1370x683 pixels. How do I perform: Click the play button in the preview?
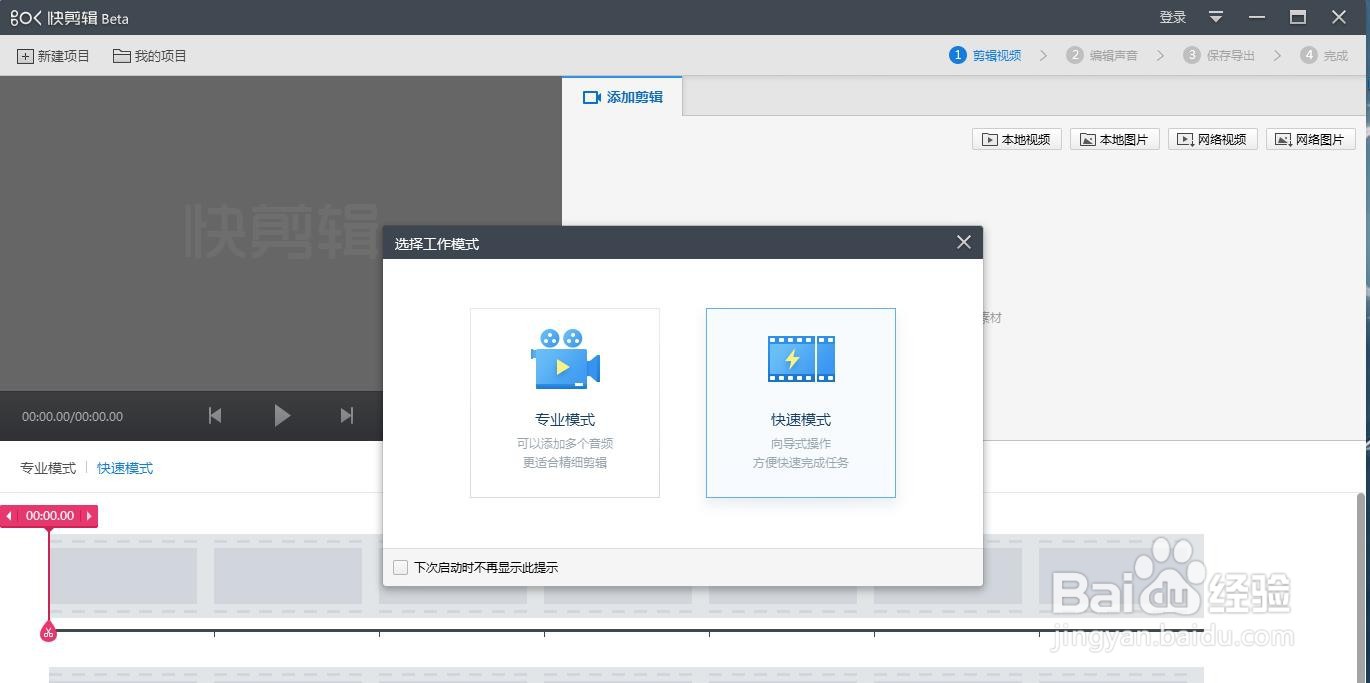(x=282, y=415)
